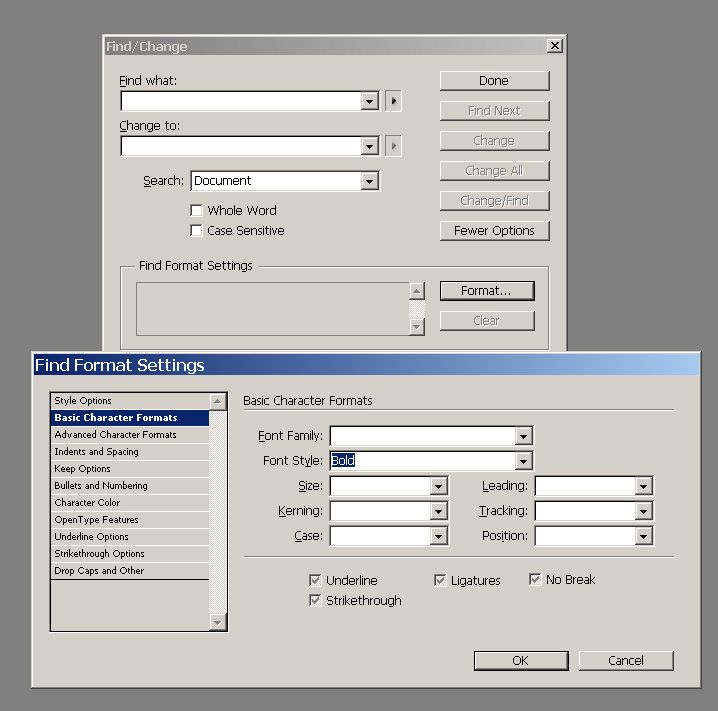Expand the Find what history dropdown
The width and height of the screenshot is (718, 711).
coord(369,101)
